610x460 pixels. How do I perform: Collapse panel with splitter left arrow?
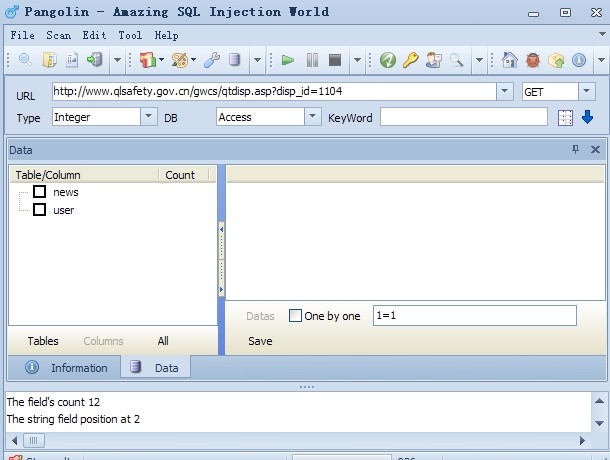(221, 230)
